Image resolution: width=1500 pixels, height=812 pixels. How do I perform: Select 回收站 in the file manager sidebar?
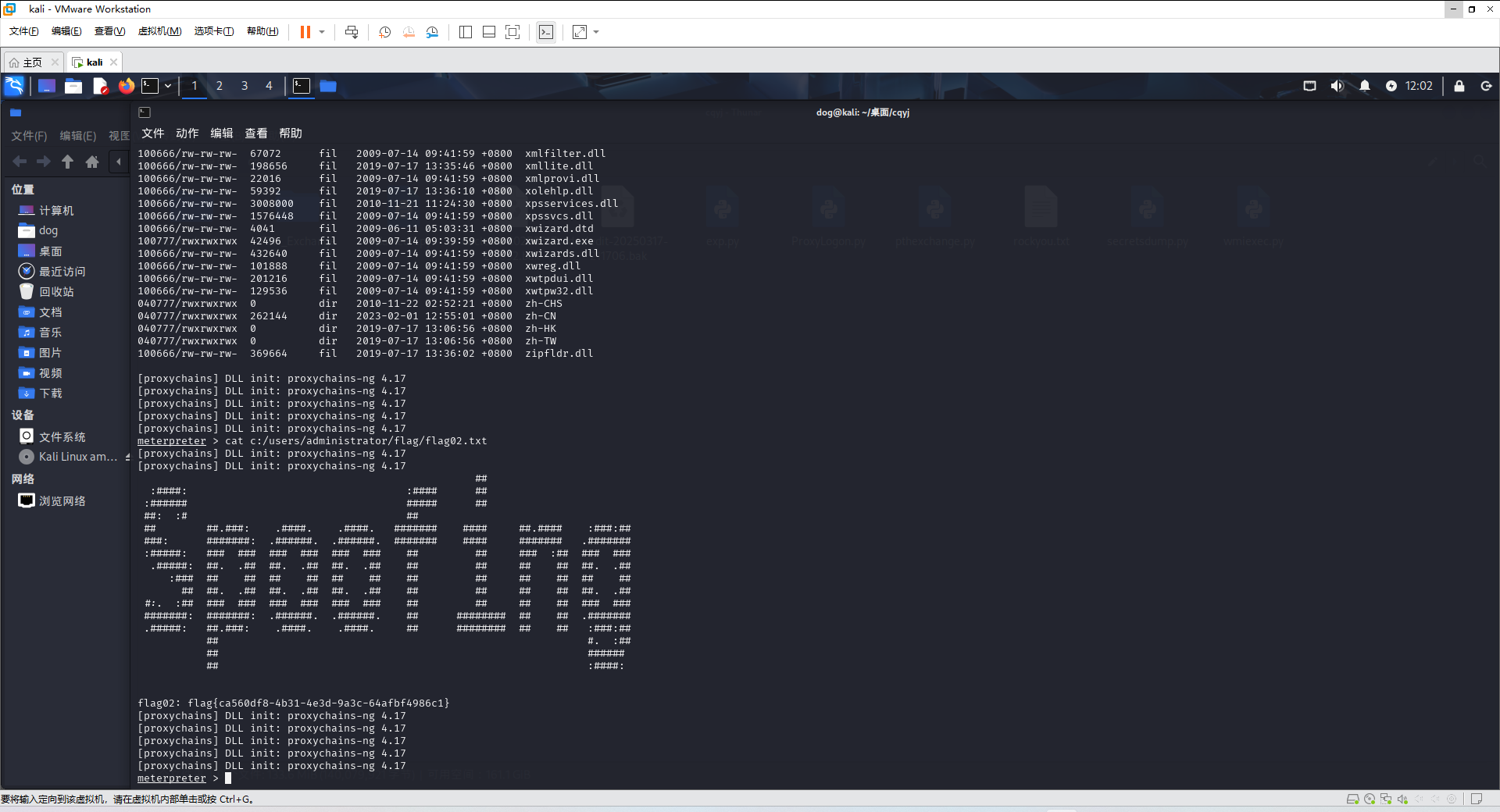pos(56,292)
